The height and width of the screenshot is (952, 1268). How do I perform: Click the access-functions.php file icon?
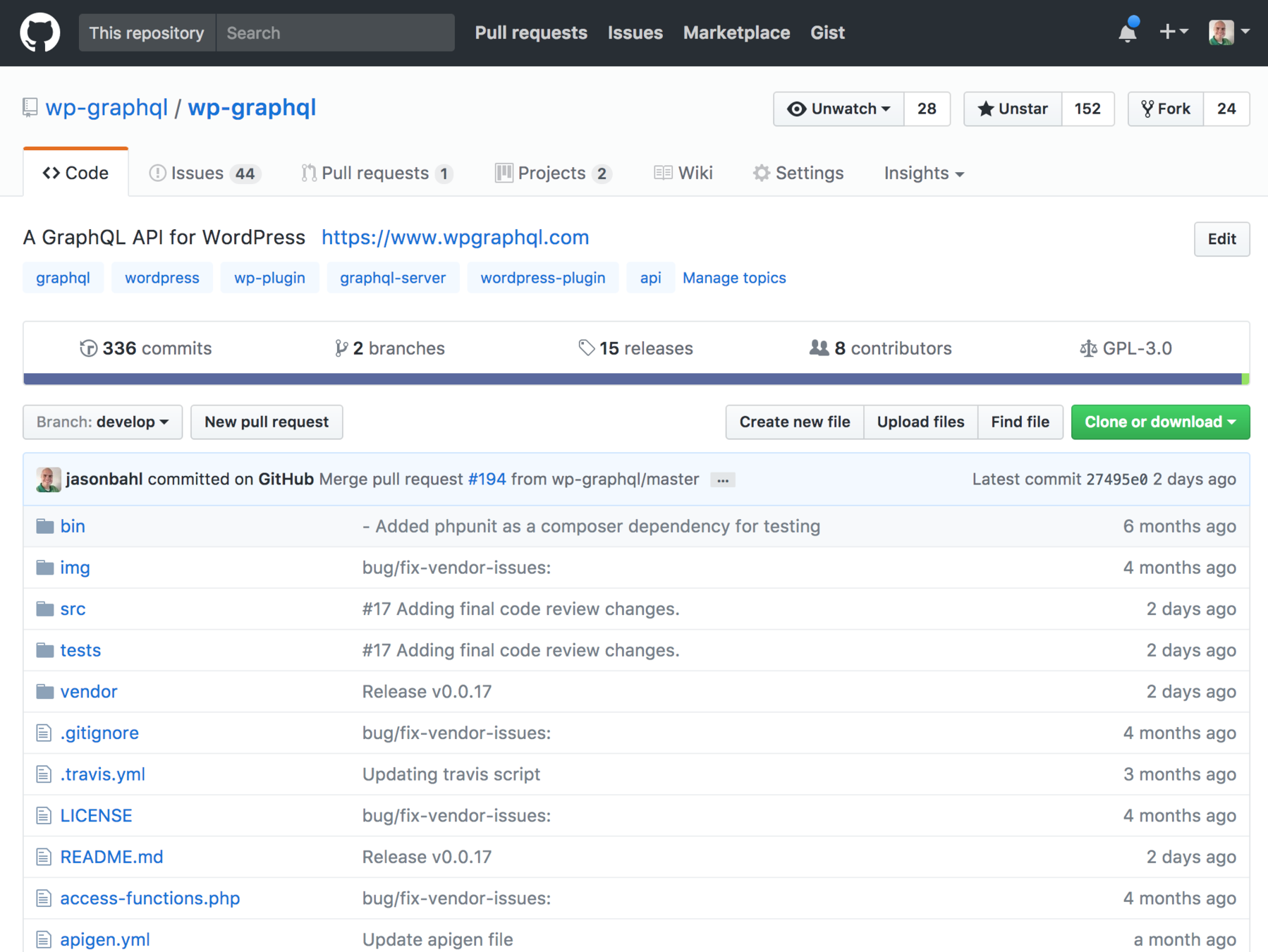[x=44, y=898]
